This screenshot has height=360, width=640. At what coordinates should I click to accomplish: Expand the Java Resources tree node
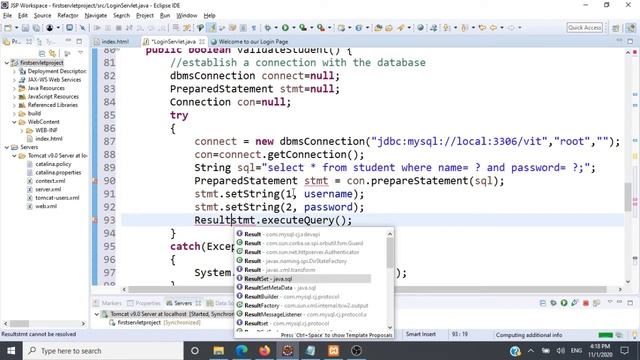[15, 88]
